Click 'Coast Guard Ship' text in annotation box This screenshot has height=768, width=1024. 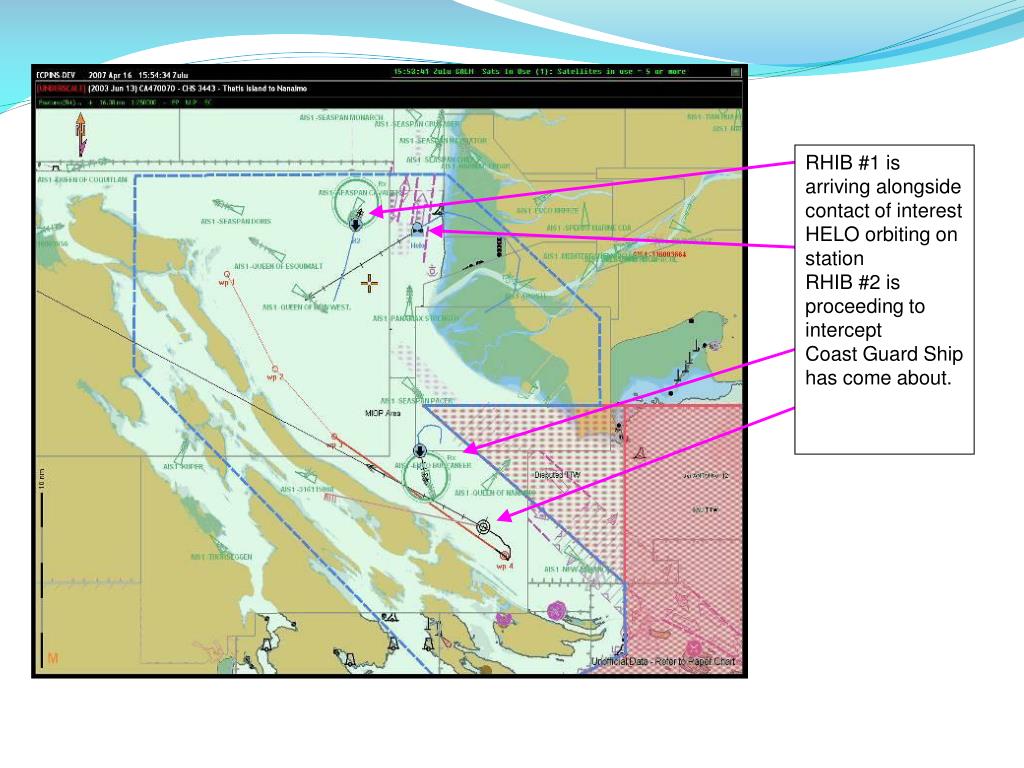(x=884, y=354)
